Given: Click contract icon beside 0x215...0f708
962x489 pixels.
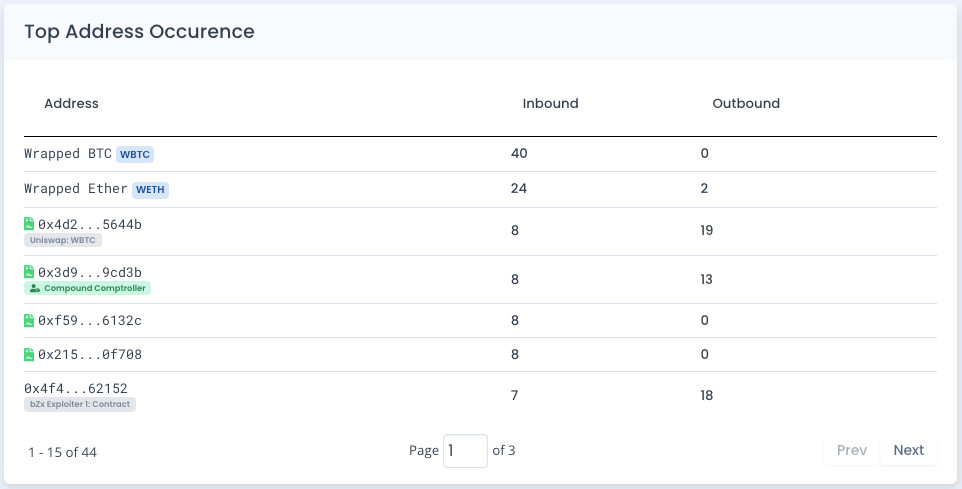Looking at the screenshot, I should pos(29,354).
